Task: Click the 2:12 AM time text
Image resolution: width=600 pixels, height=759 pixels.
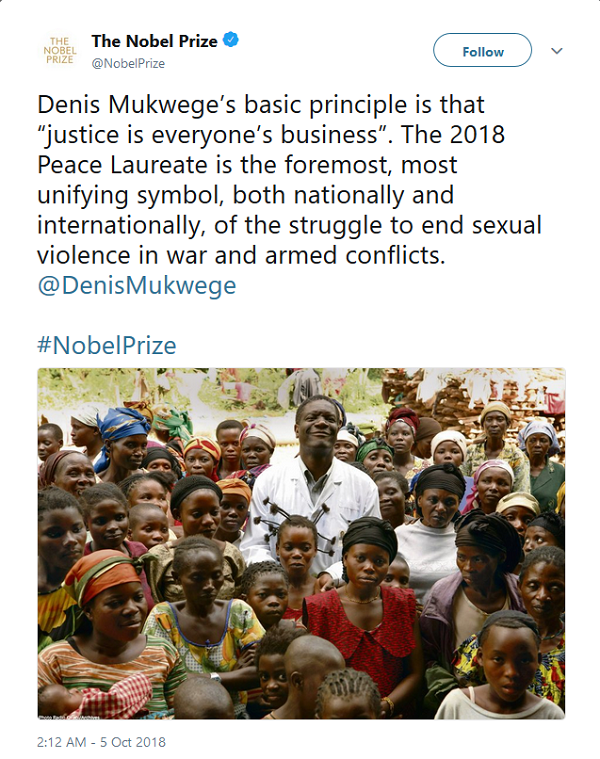Action: [x=61, y=742]
